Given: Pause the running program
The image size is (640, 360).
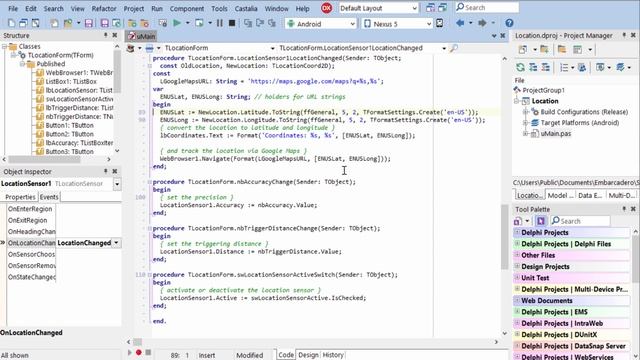Looking at the screenshot, I should (220, 23).
